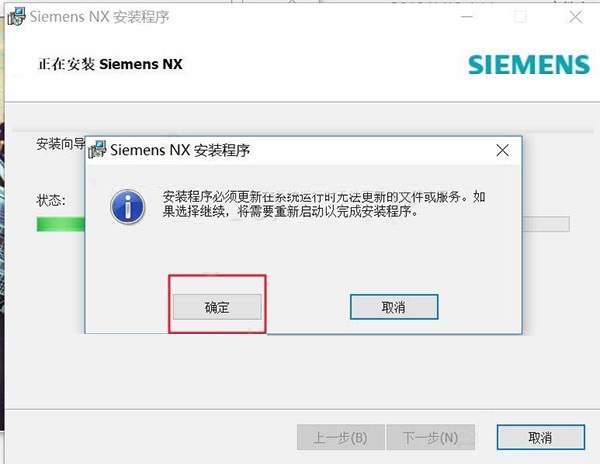Minimize the main installer window
The image size is (600, 464).
coord(467,17)
